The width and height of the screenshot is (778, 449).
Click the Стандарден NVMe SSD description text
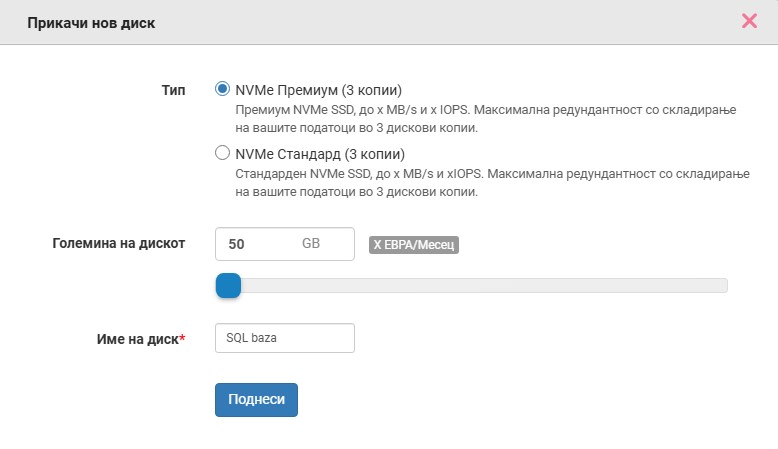pos(492,183)
